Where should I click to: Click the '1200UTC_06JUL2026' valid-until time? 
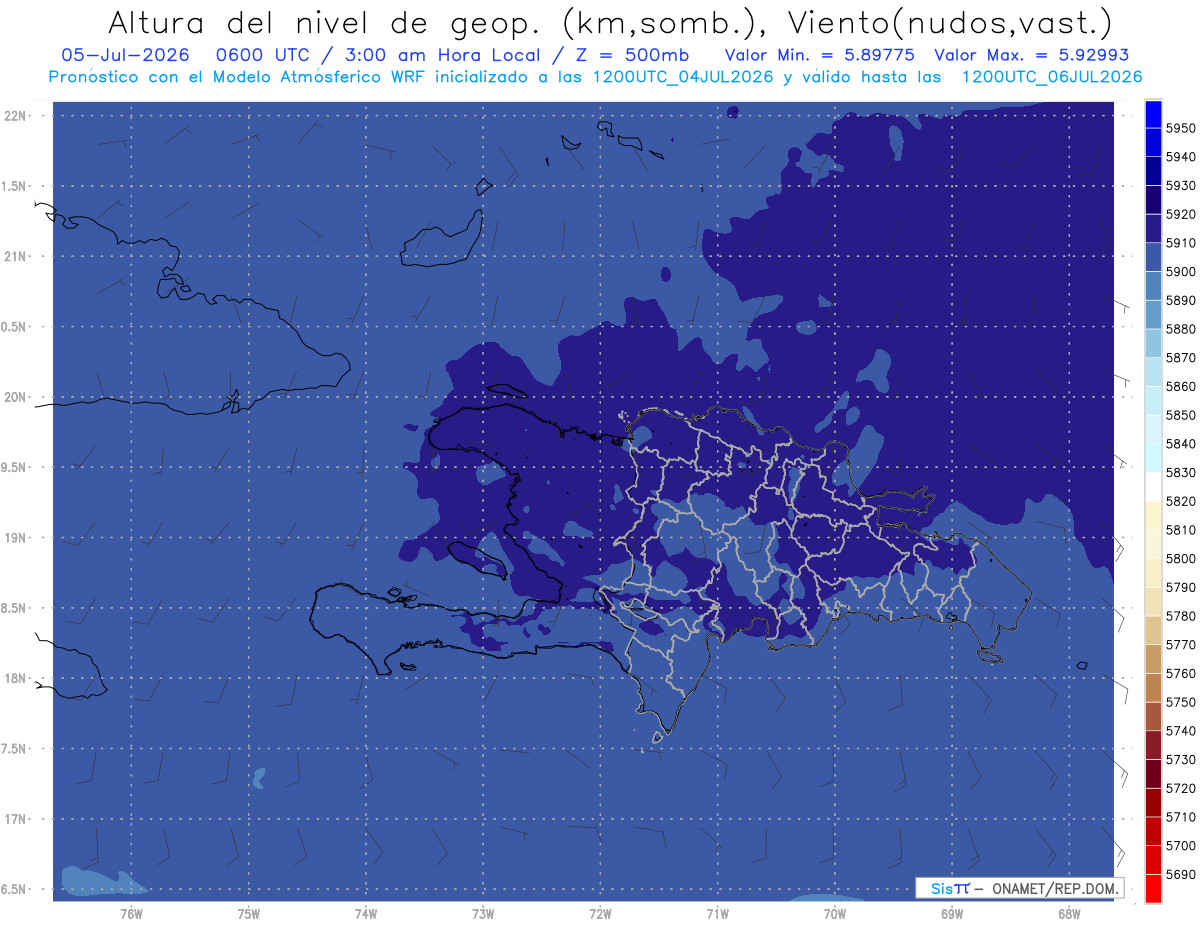point(1052,77)
